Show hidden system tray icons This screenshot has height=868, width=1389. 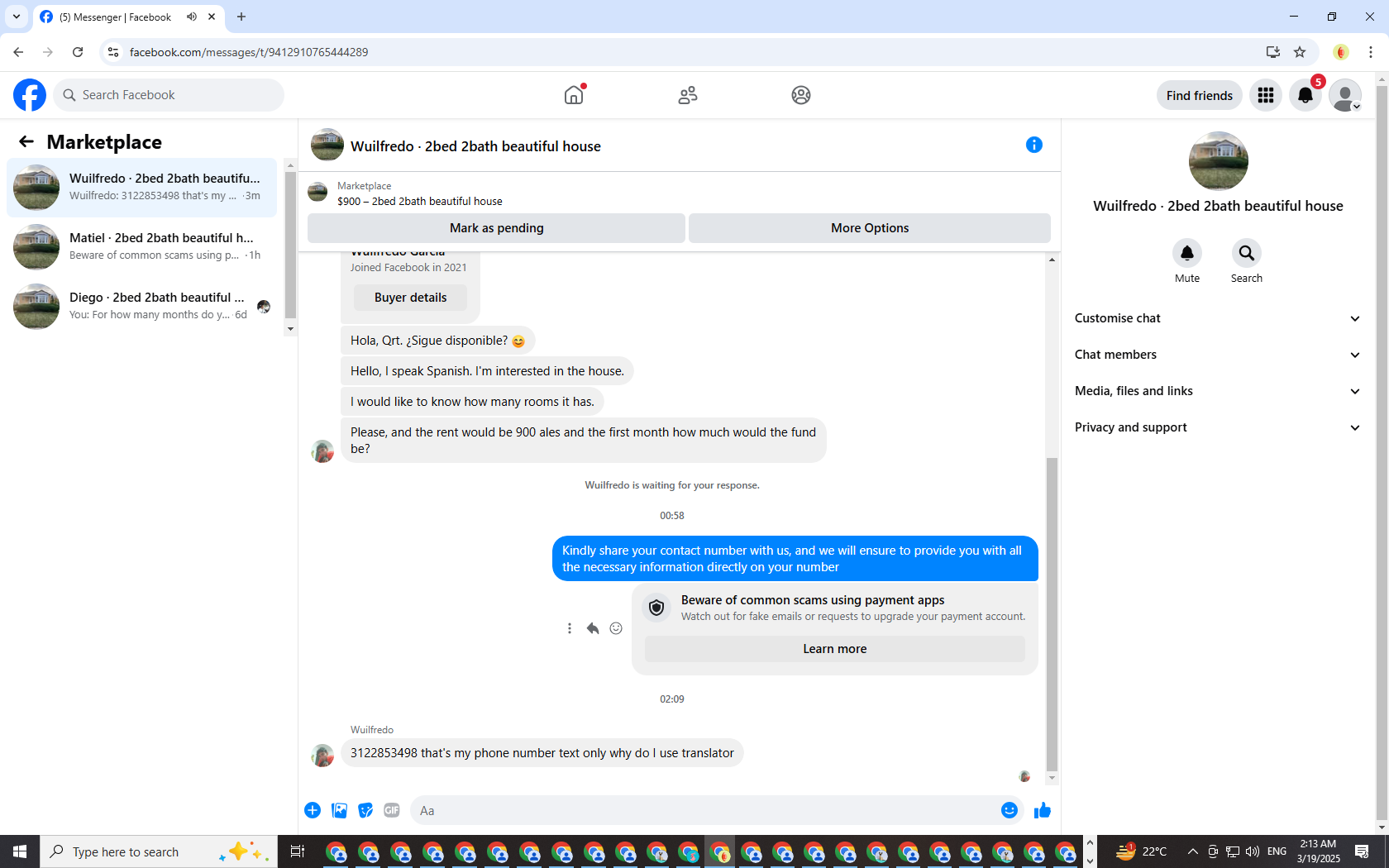1192,851
